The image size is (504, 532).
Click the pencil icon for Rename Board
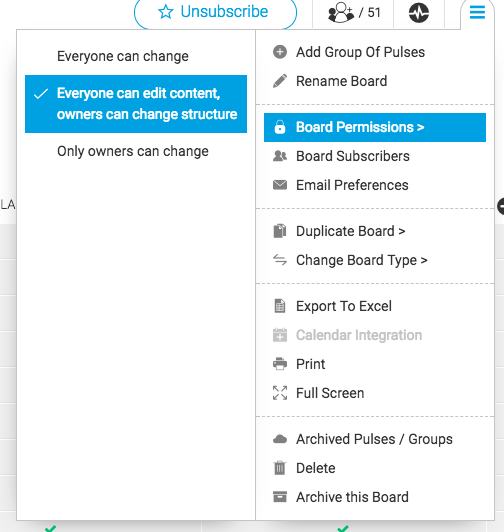pos(280,81)
